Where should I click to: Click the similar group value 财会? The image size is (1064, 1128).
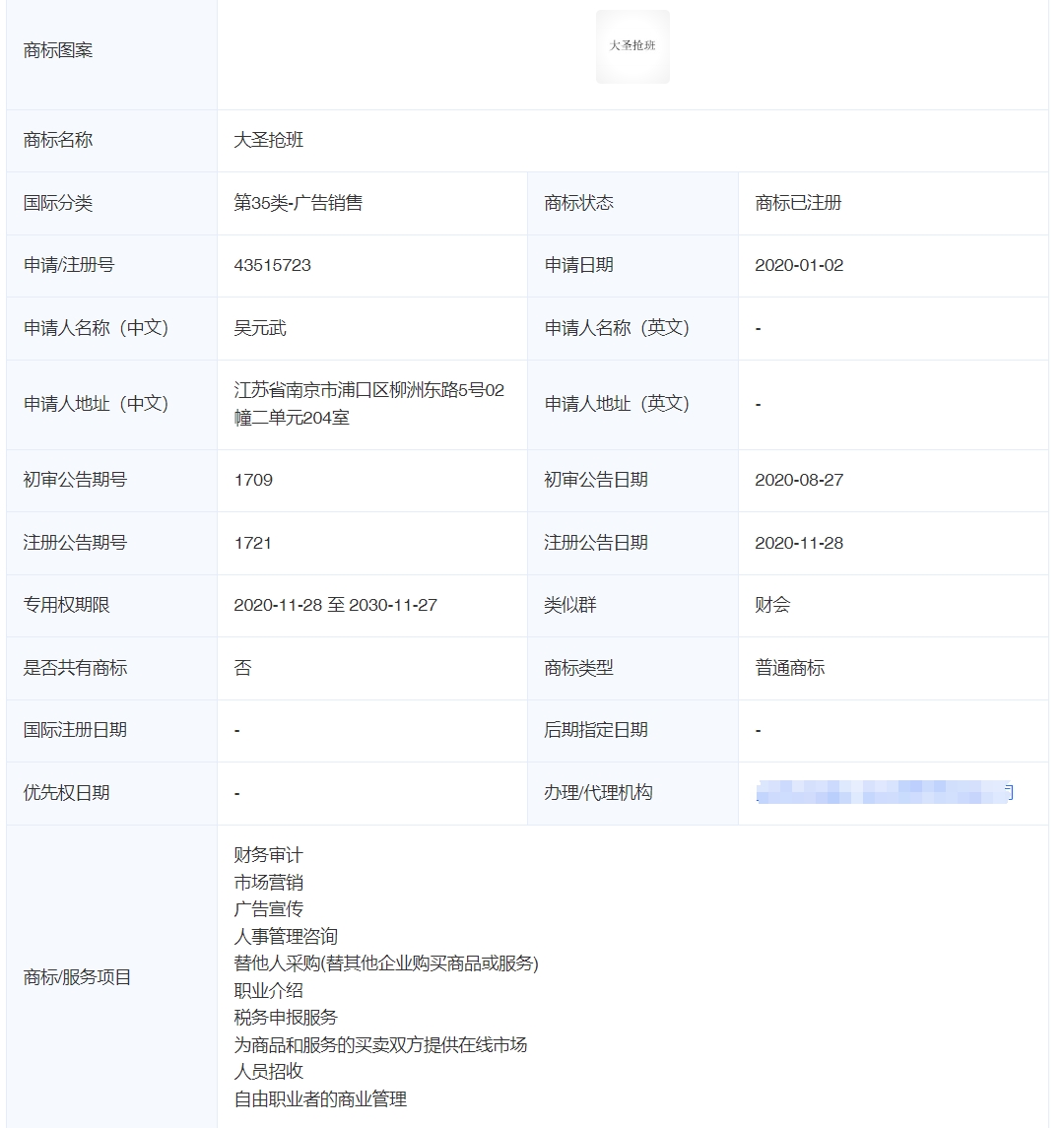tap(770, 605)
